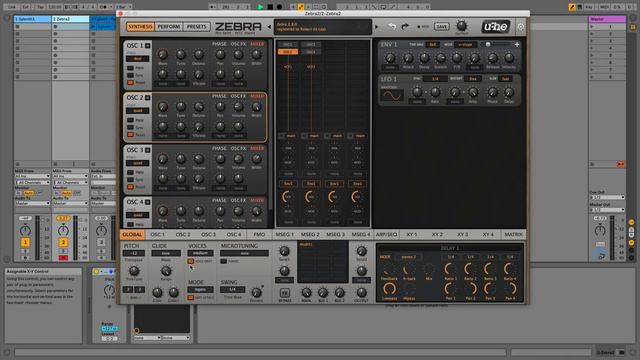Image resolution: width=640 pixels, height=360 pixels.
Task: Click the OSC 3 Pan knob
Action: click(220, 159)
